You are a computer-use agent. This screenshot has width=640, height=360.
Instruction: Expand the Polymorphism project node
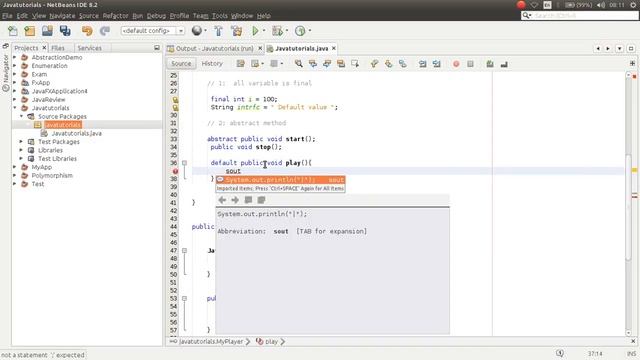click(x=15, y=176)
